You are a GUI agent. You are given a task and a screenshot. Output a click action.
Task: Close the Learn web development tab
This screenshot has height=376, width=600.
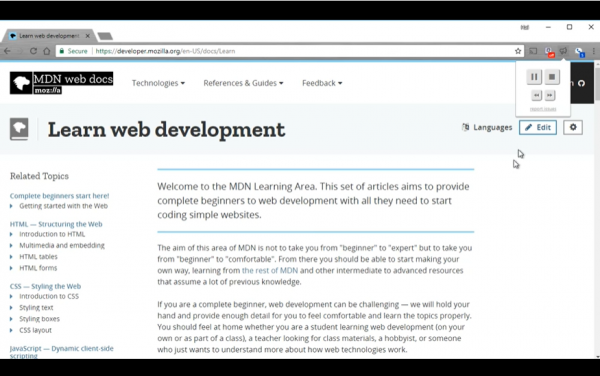tap(88, 36)
